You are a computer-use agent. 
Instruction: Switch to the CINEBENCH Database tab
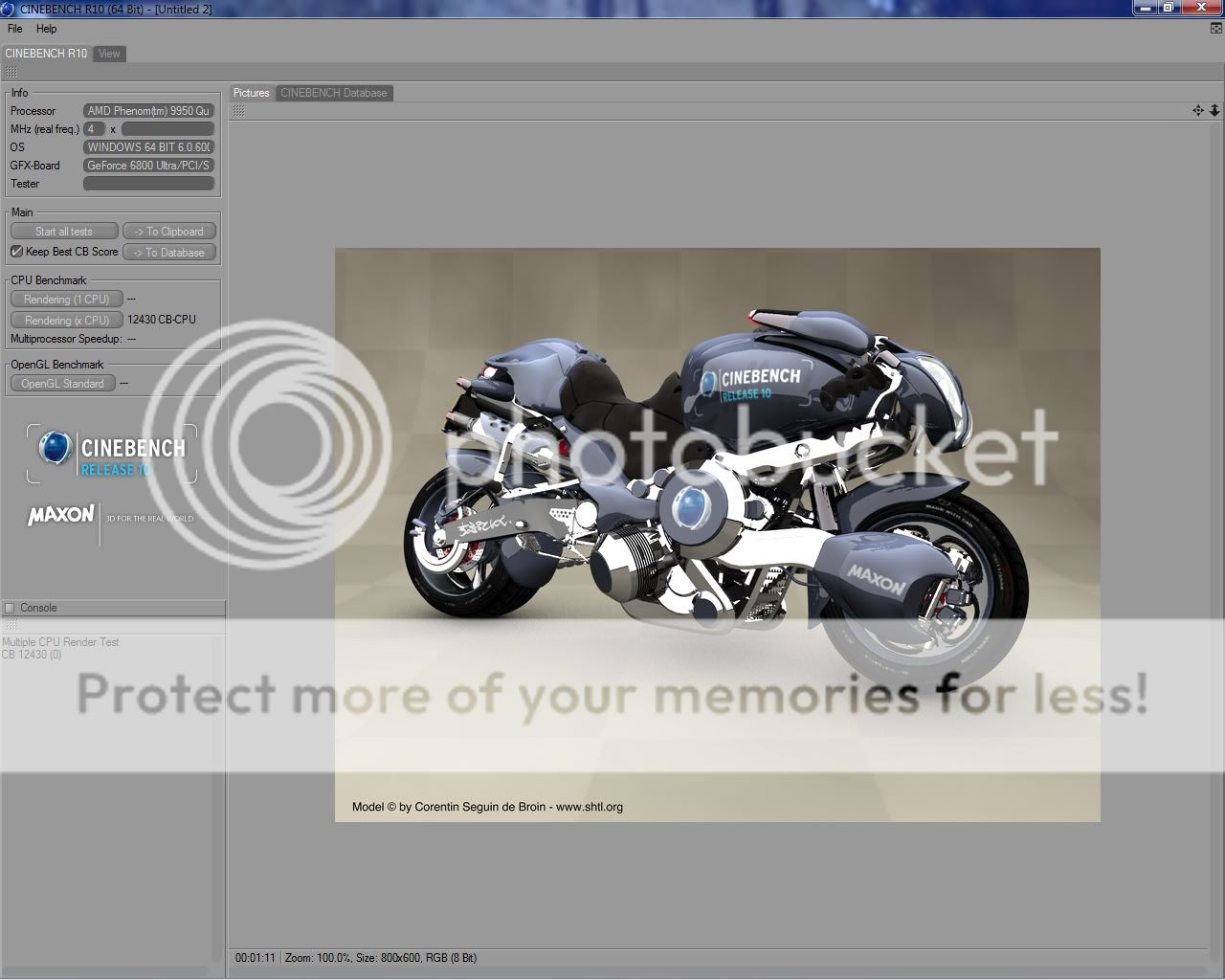pyautogui.click(x=334, y=93)
